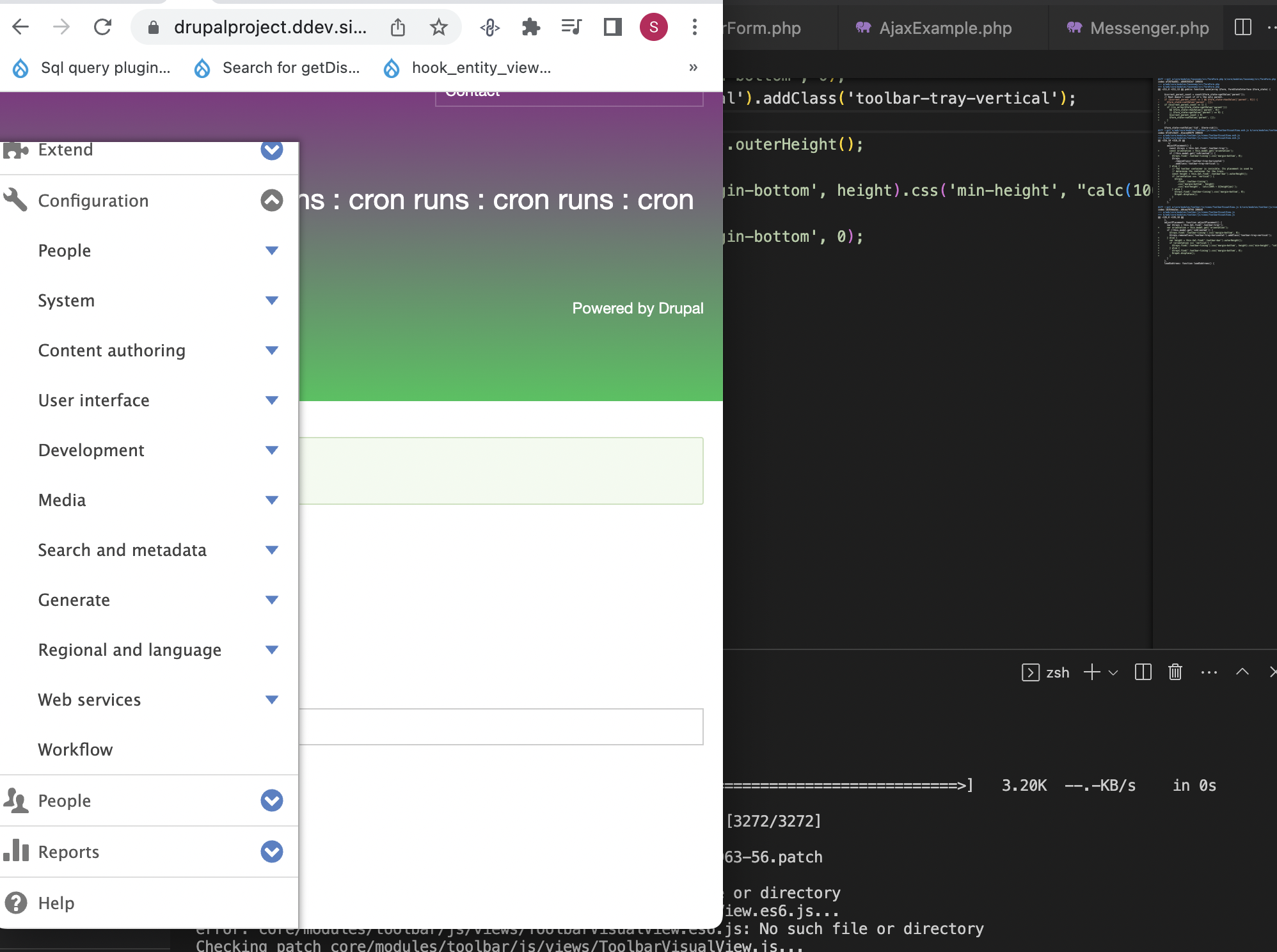Expand the System submenu

tap(272, 300)
